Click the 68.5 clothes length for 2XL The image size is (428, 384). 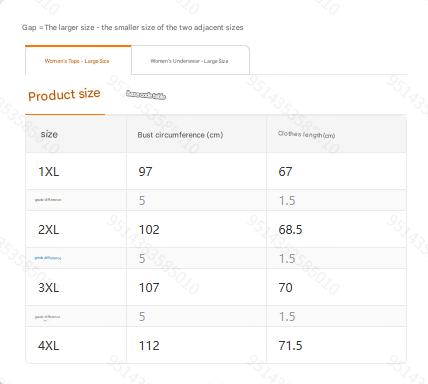point(290,230)
